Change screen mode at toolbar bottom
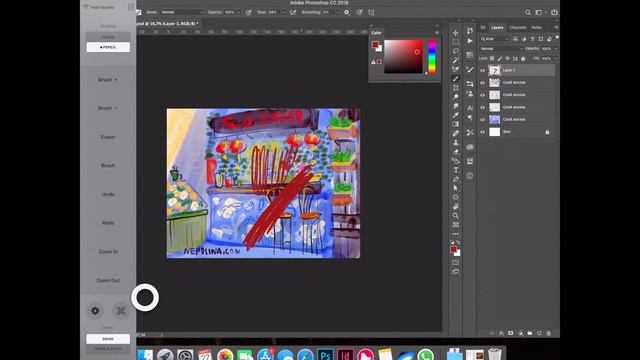640x360 pixels. (x=456, y=272)
